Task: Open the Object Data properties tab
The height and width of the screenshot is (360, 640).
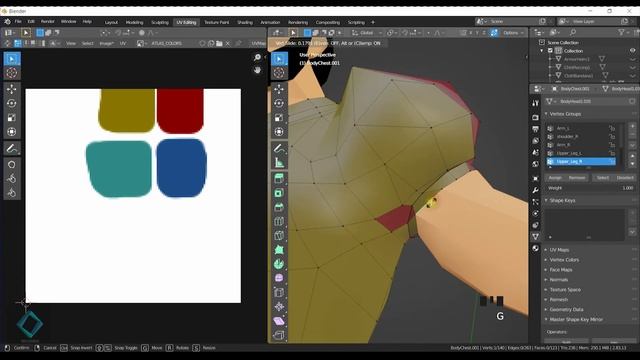Action: pyautogui.click(x=536, y=236)
